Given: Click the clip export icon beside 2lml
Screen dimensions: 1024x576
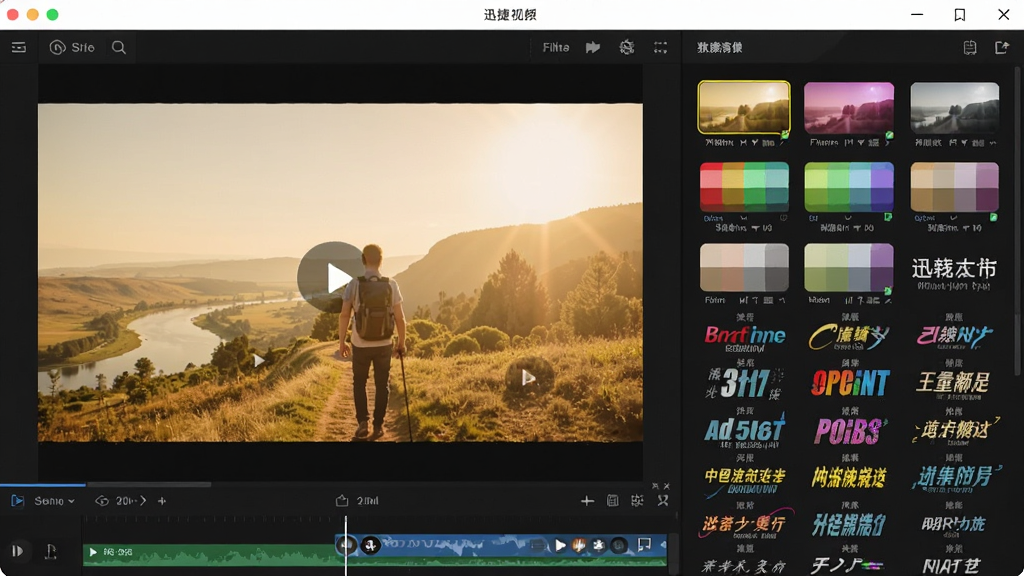Looking at the screenshot, I should [342, 501].
